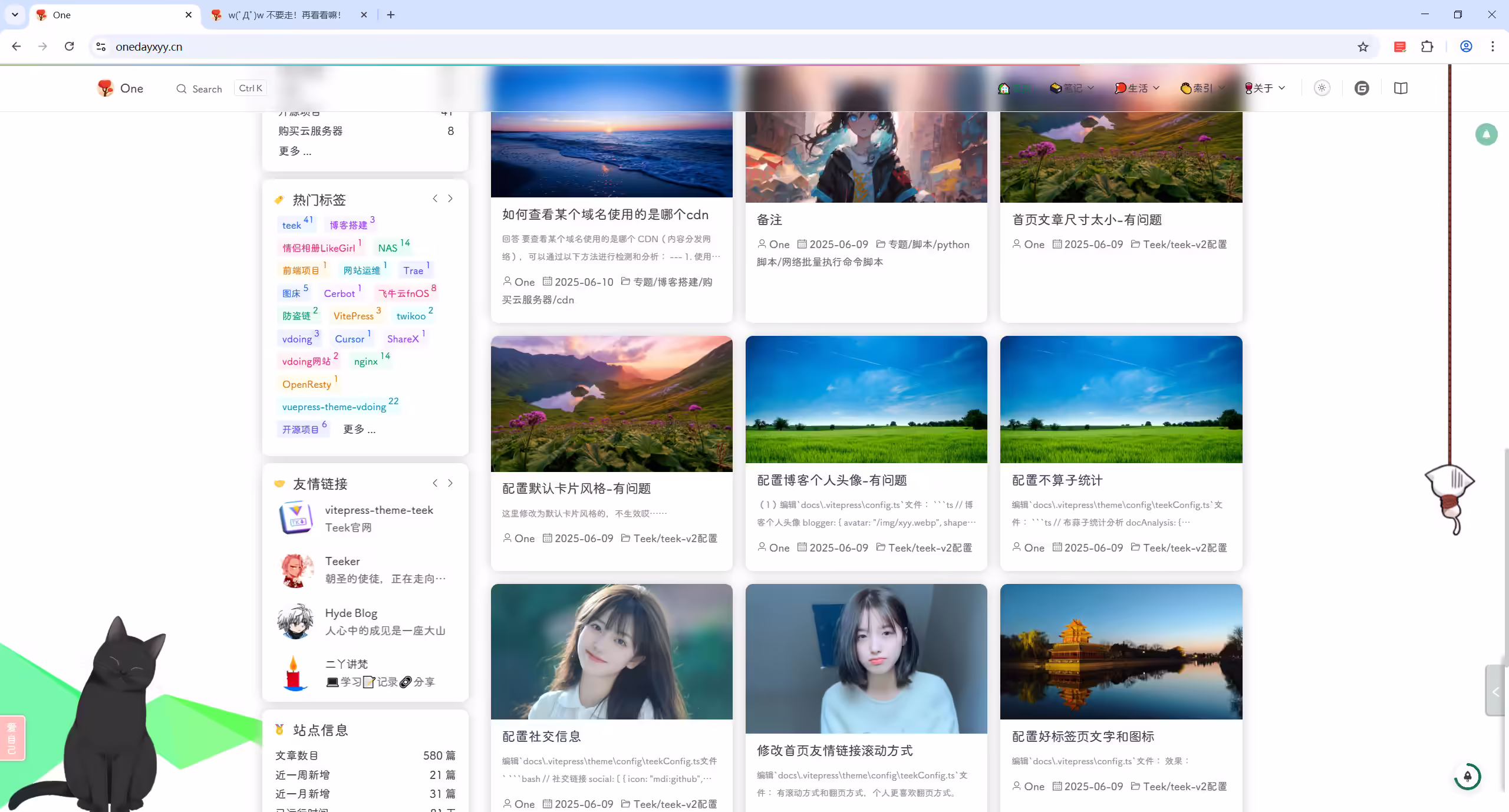Toggle the two-column layout icon

[1401, 88]
